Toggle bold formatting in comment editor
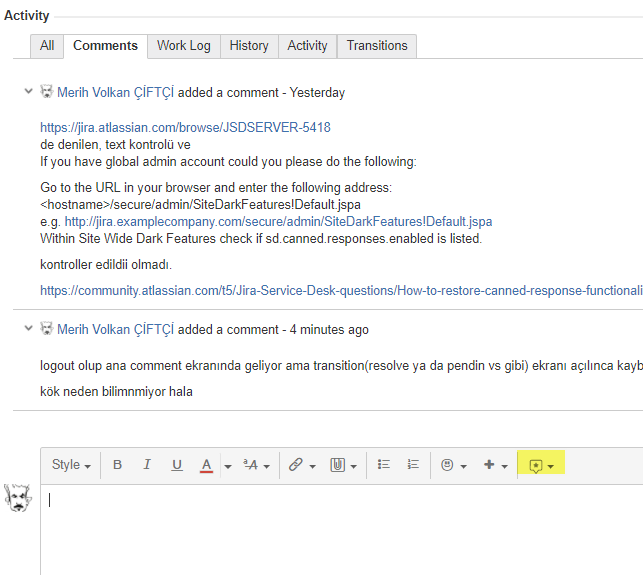Screen dimensions: 643x575 click(117, 465)
